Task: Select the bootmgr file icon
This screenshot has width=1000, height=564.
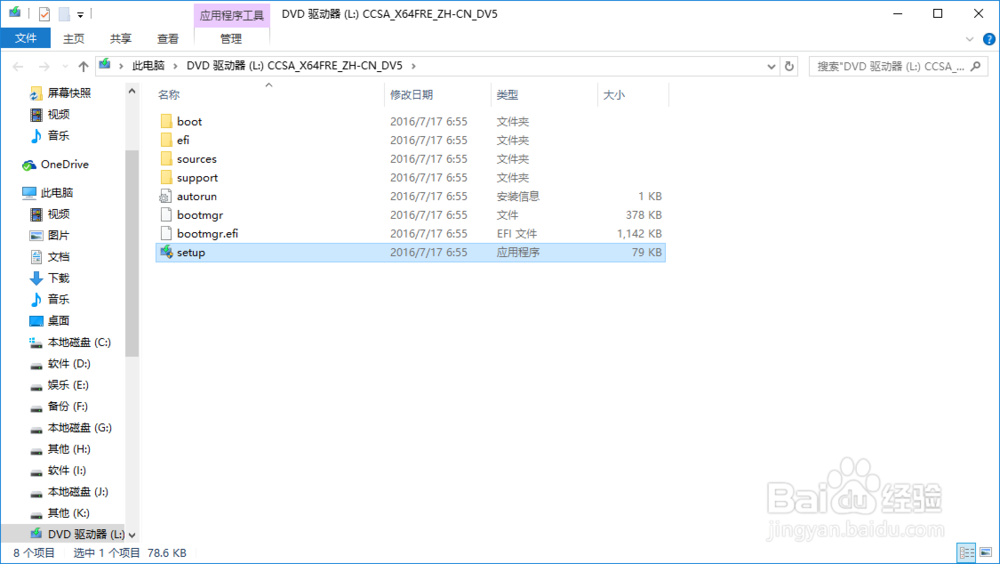Action: click(x=166, y=215)
